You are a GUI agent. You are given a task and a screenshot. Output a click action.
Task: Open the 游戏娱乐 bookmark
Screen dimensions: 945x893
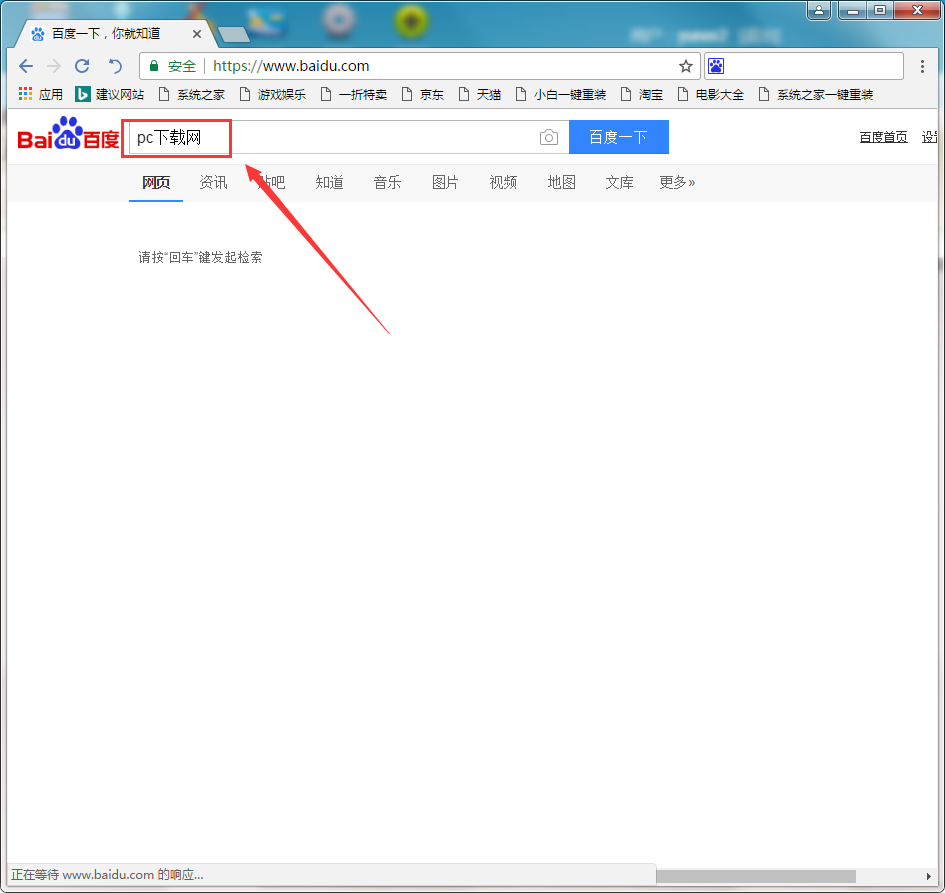click(x=272, y=95)
